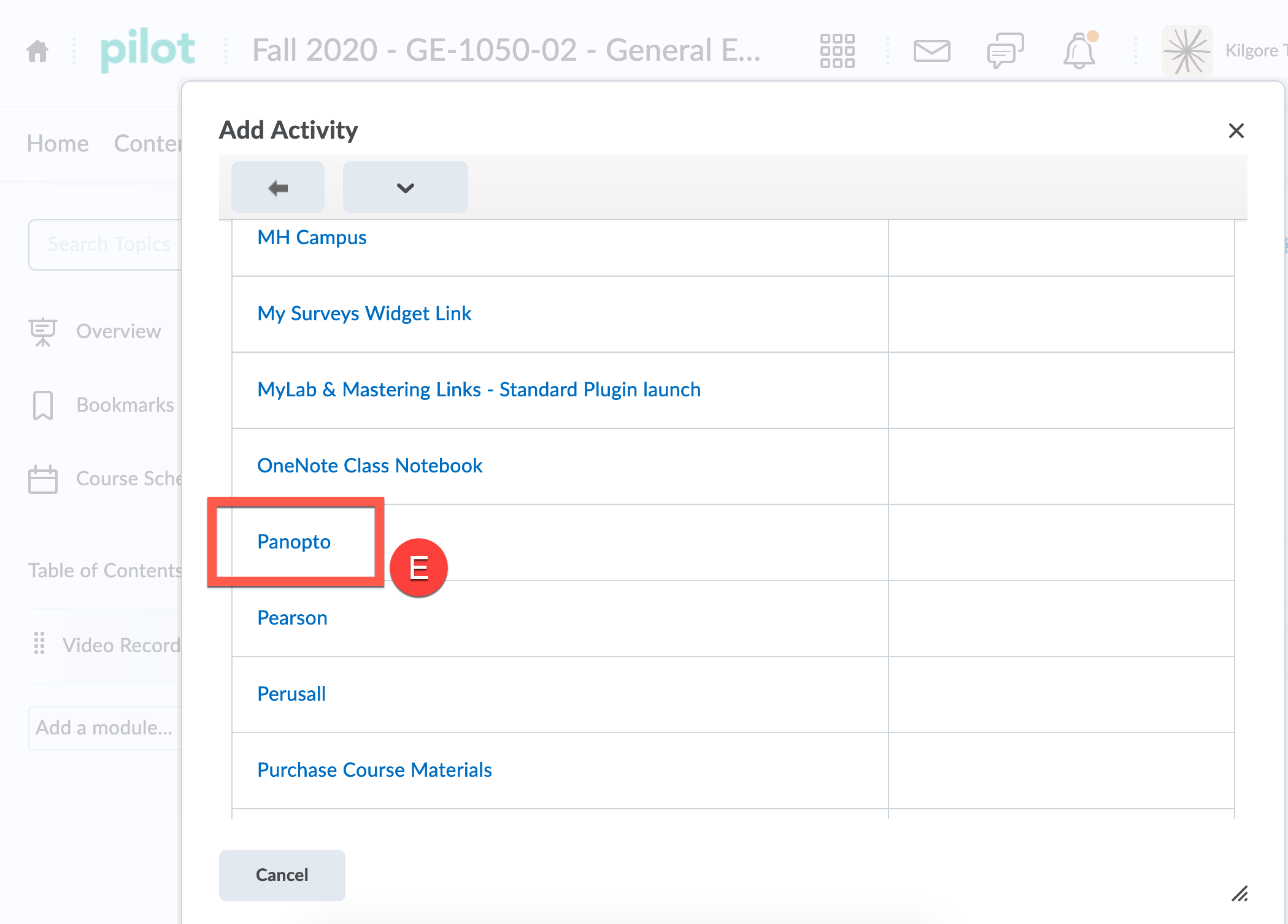This screenshot has width=1288, height=924.
Task: Open the update alerts bell icon
Action: (x=1079, y=50)
